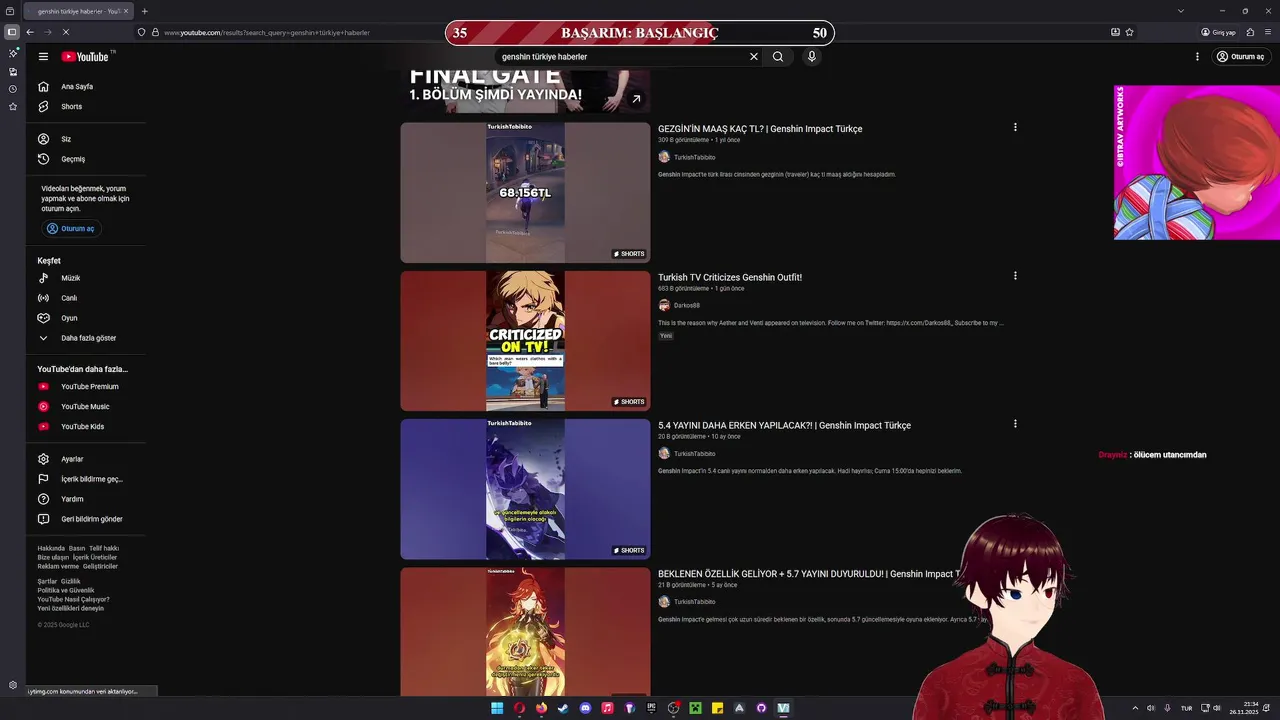Click the Gizlilik footer link
This screenshot has height=720, width=1280.
(x=71, y=582)
